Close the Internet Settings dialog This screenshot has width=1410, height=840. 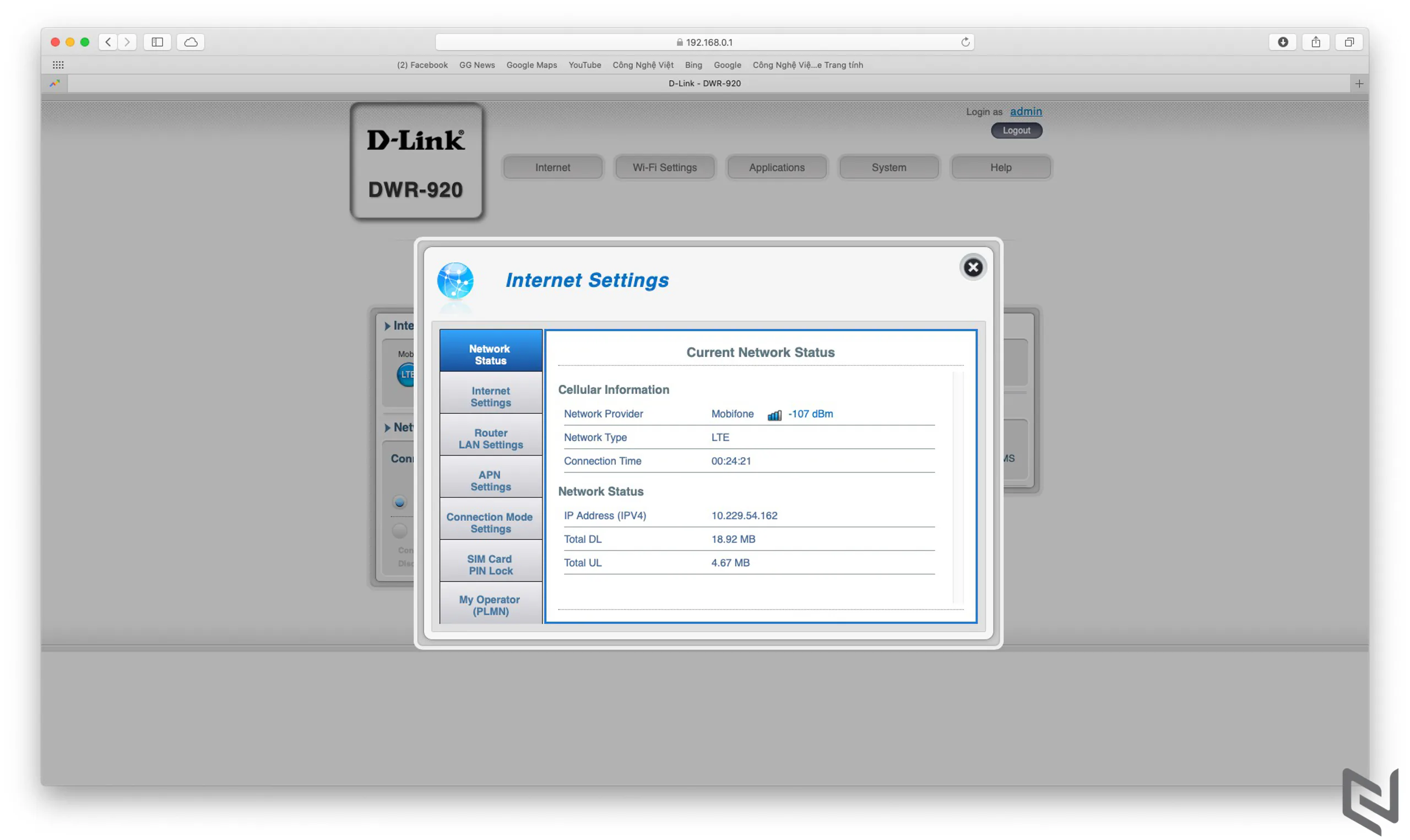coord(973,267)
